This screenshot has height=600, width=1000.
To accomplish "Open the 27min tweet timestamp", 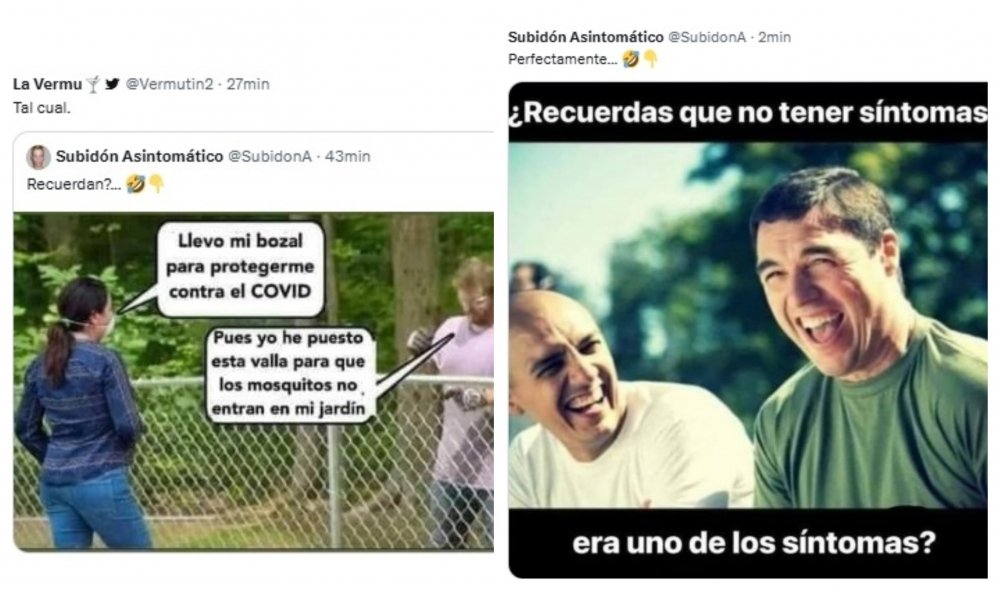I will click(x=248, y=84).
